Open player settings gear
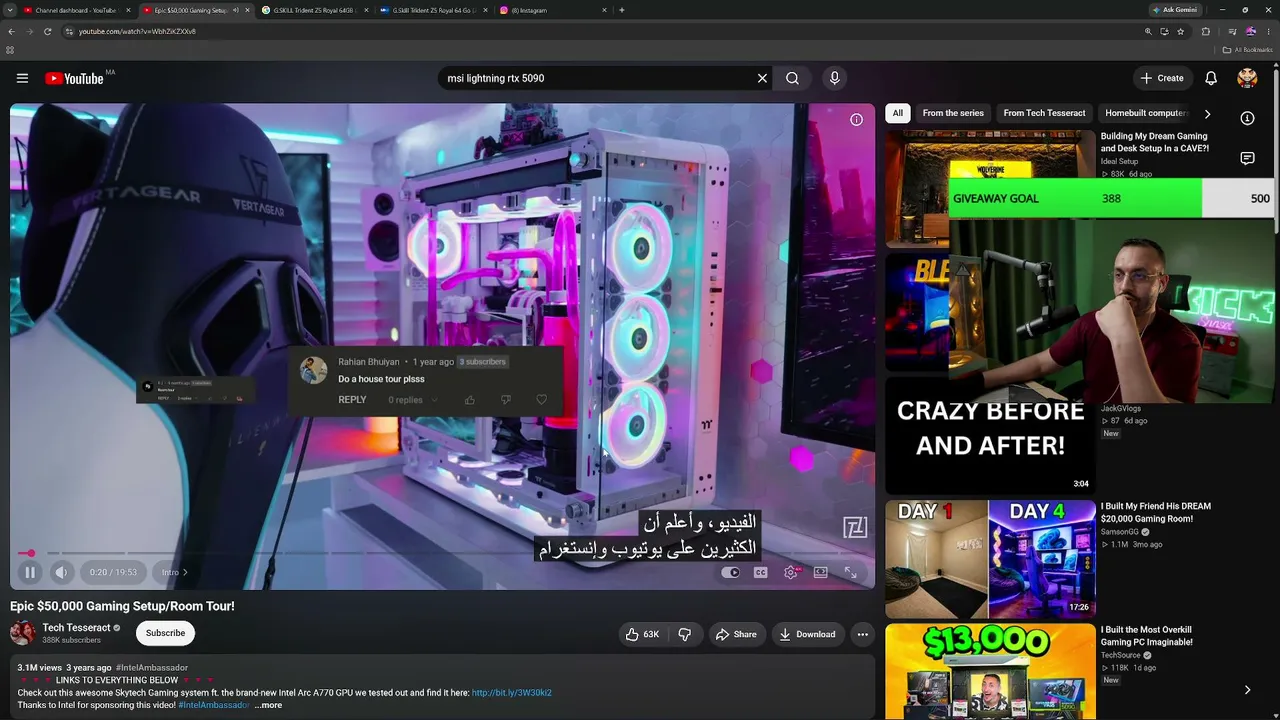 (791, 572)
